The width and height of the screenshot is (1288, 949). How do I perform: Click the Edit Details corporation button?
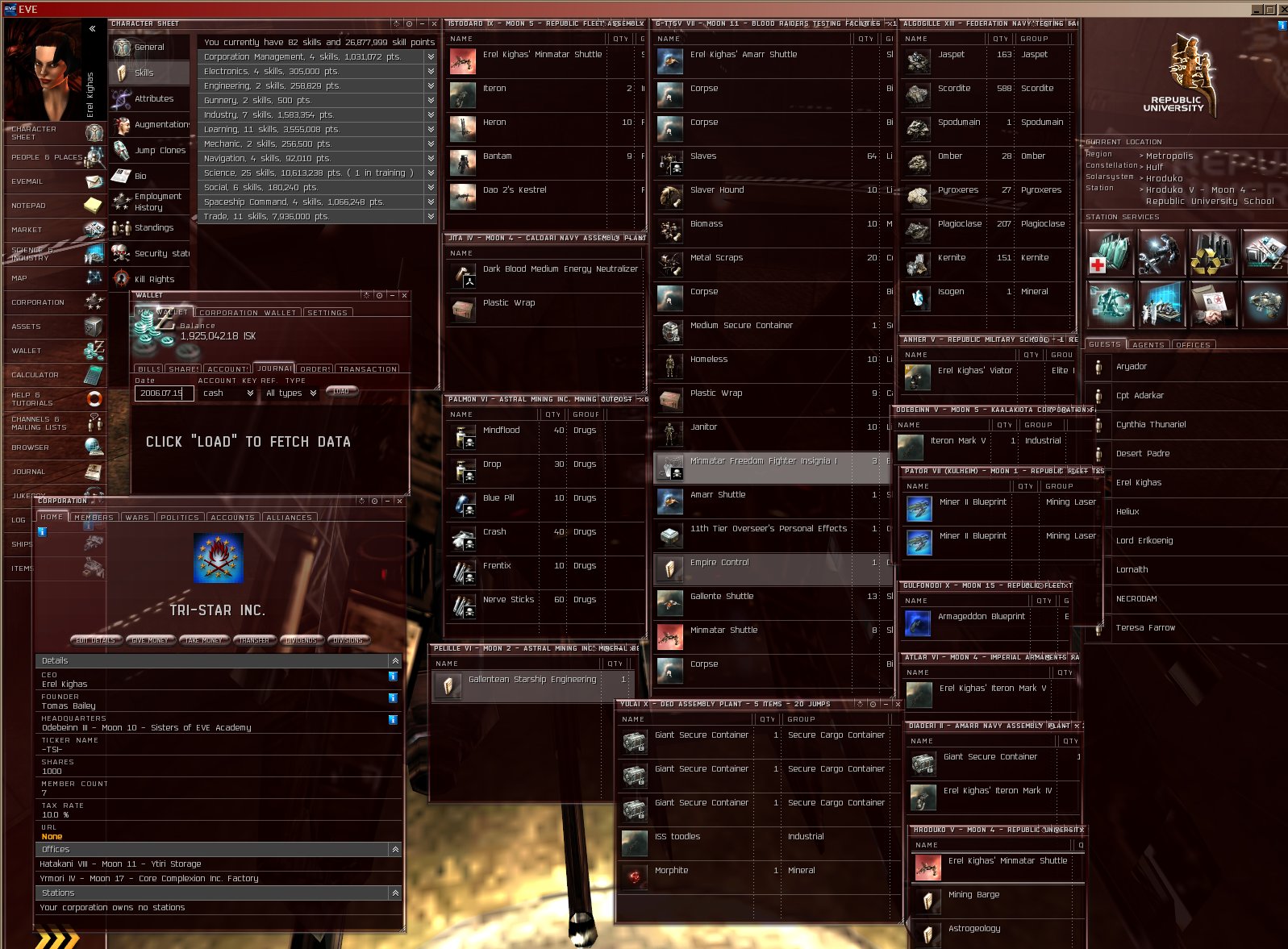pyautogui.click(x=96, y=640)
